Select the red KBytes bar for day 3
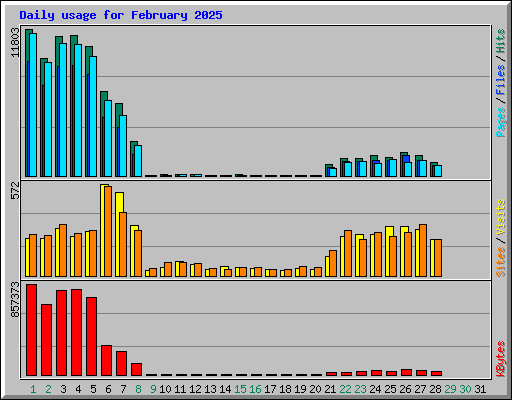Viewport: 512px width, 400px height. click(x=61, y=333)
